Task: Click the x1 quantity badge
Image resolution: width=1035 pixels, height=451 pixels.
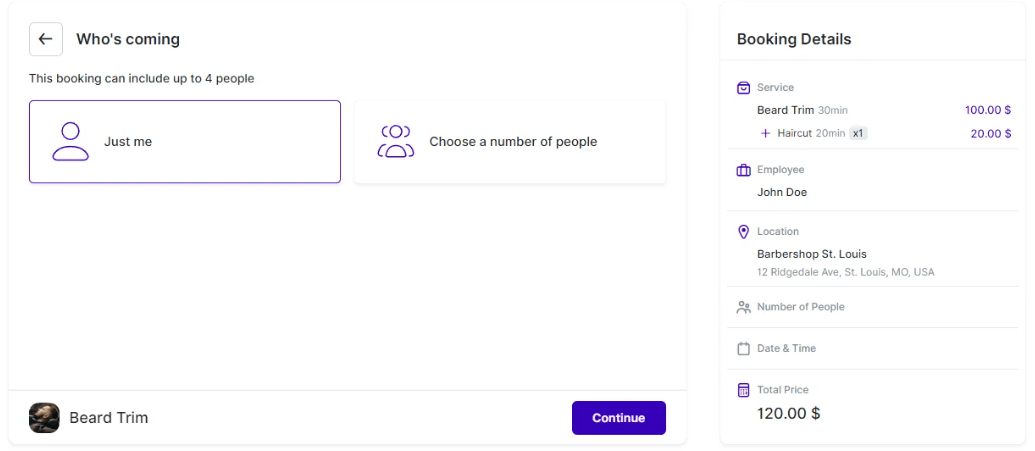Action: tap(858, 133)
